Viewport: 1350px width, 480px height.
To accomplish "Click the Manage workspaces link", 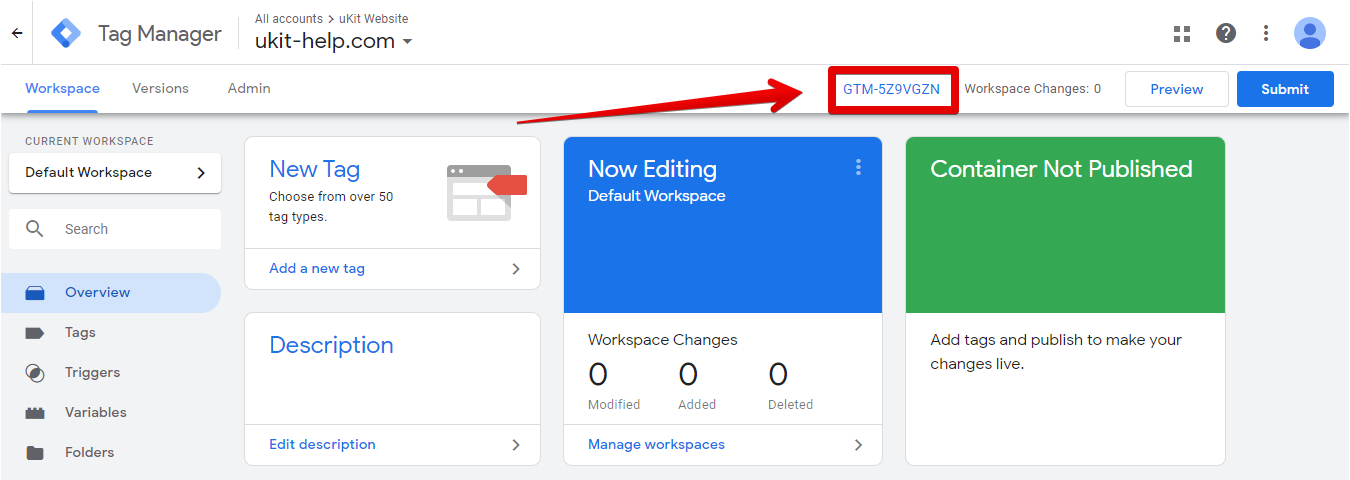I will coord(656,445).
